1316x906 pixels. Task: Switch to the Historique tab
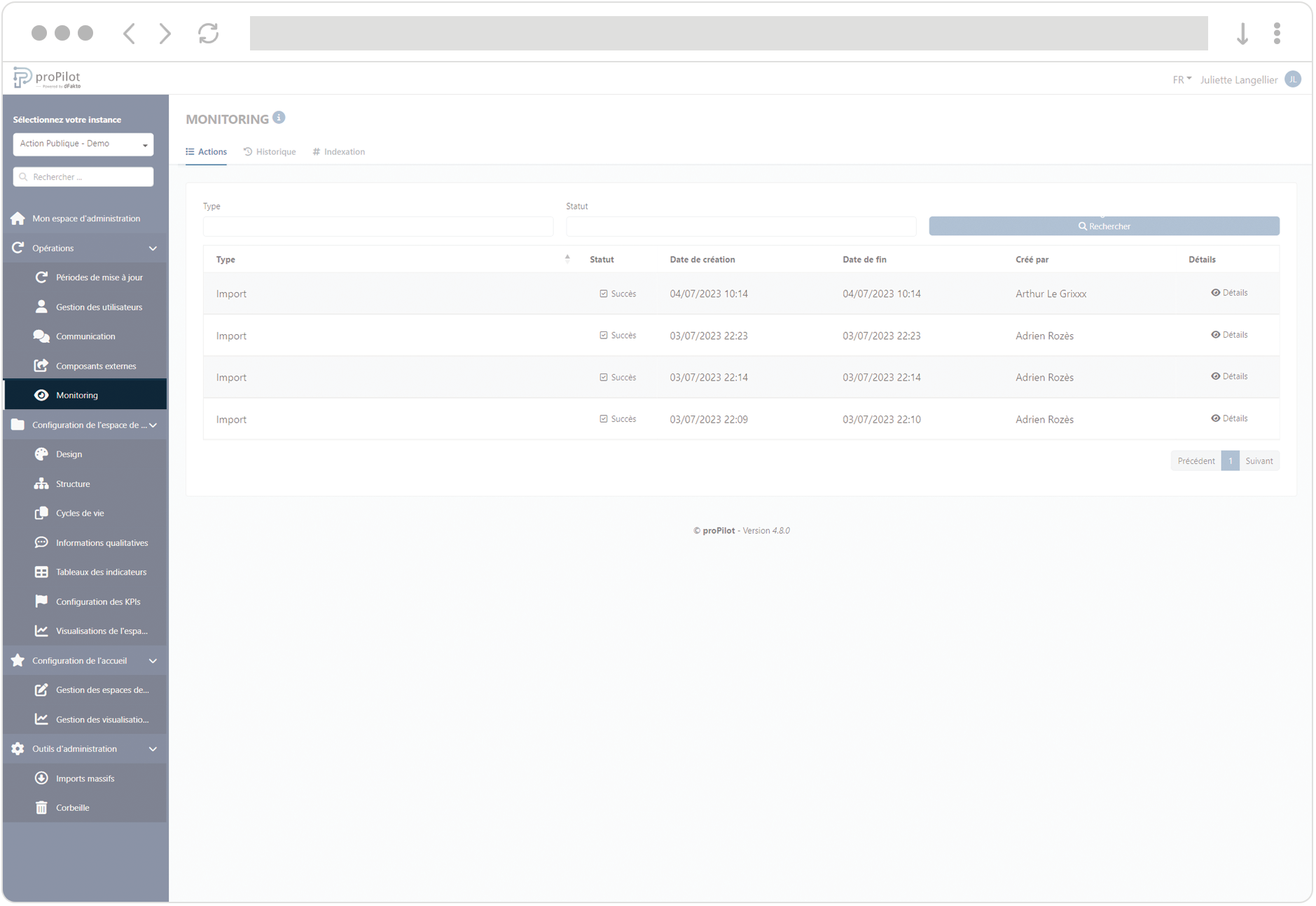[x=270, y=152]
